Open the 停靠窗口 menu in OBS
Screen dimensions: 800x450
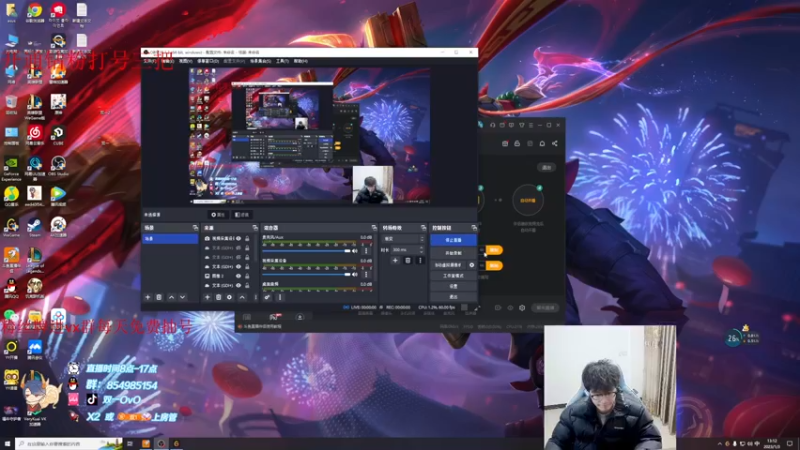pos(208,61)
